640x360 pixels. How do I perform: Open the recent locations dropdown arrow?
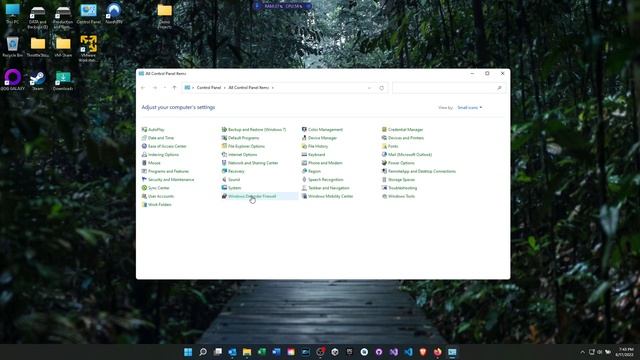(165, 88)
